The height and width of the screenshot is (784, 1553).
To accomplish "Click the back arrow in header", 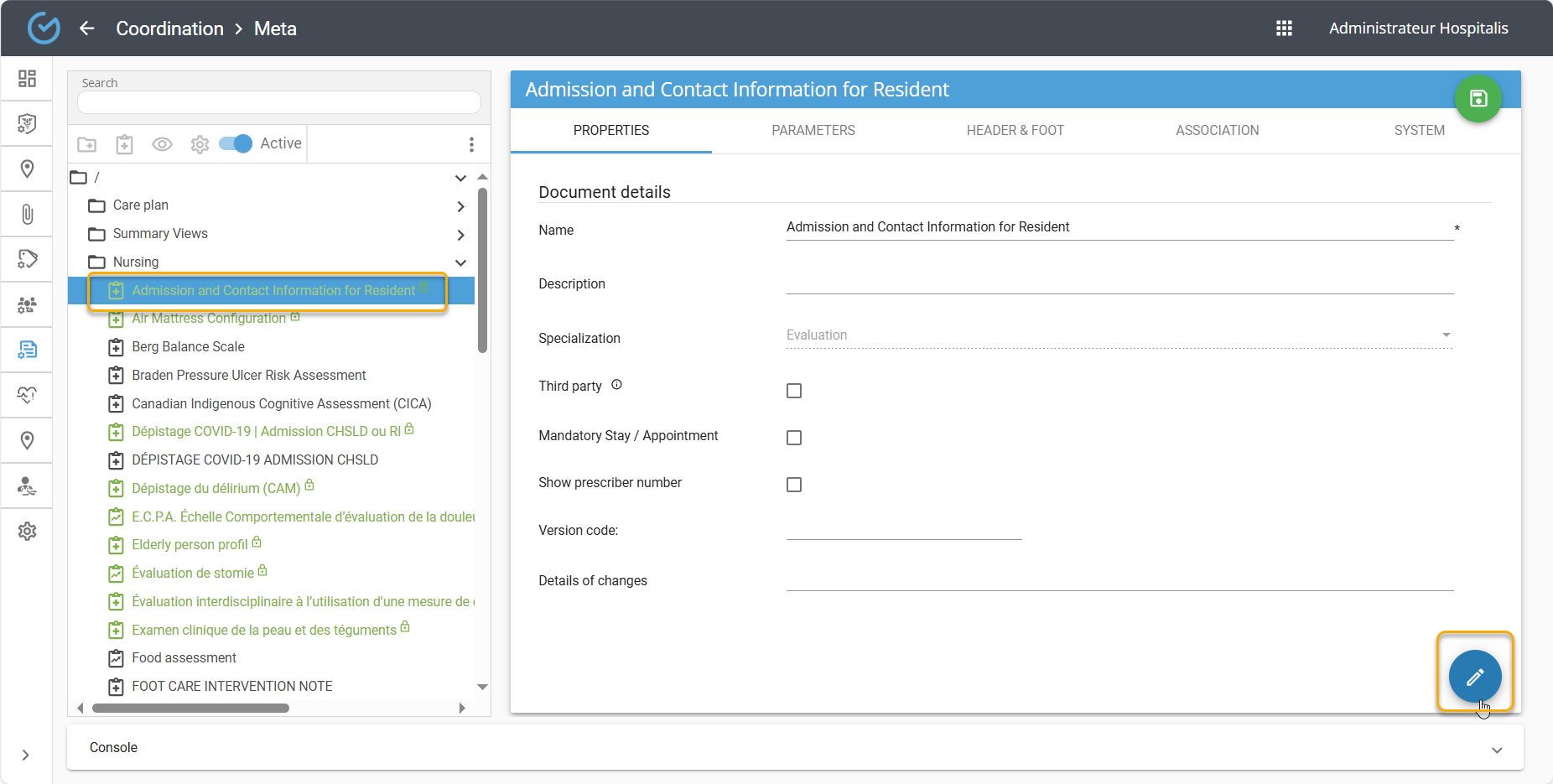I will point(87,29).
